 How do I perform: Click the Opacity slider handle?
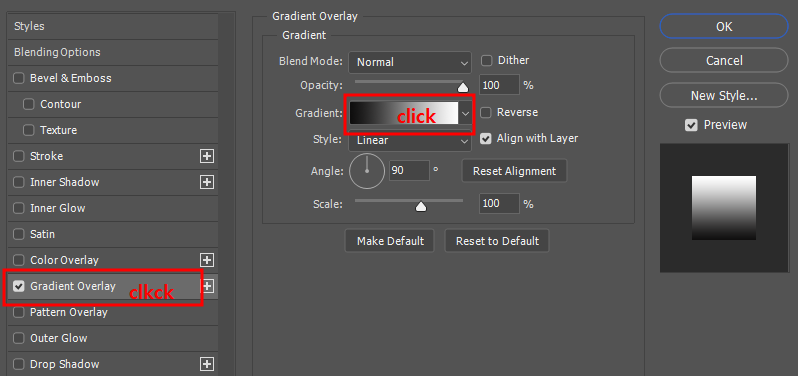(x=463, y=88)
